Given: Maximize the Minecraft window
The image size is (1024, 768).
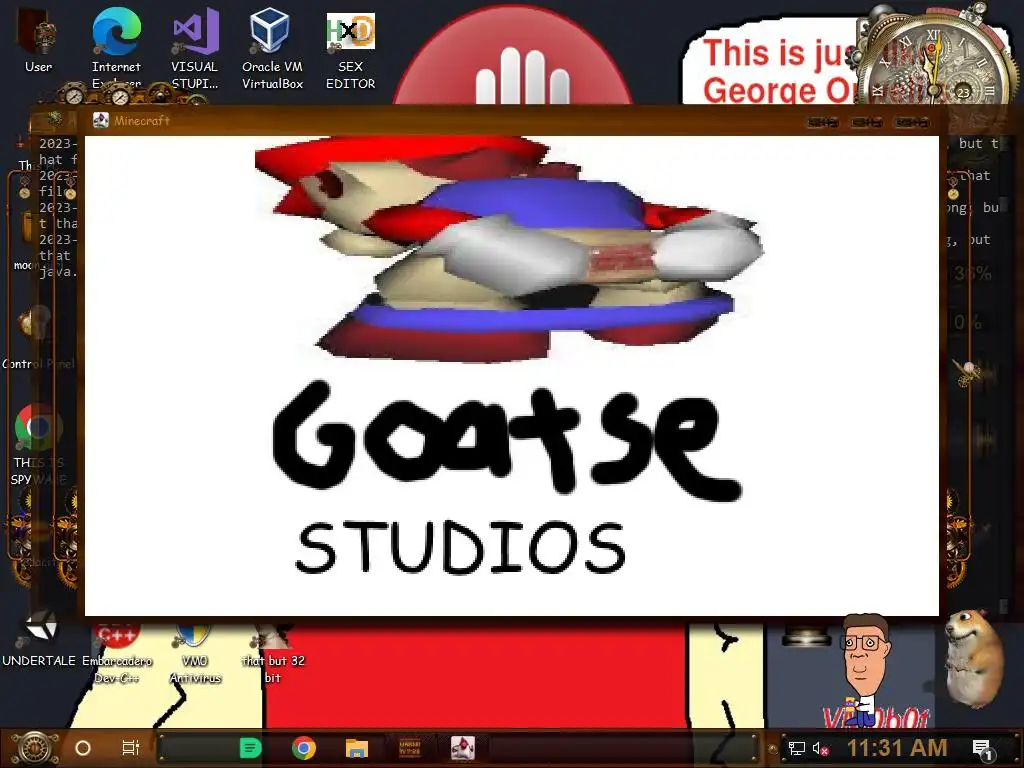Looking at the screenshot, I should (x=867, y=122).
